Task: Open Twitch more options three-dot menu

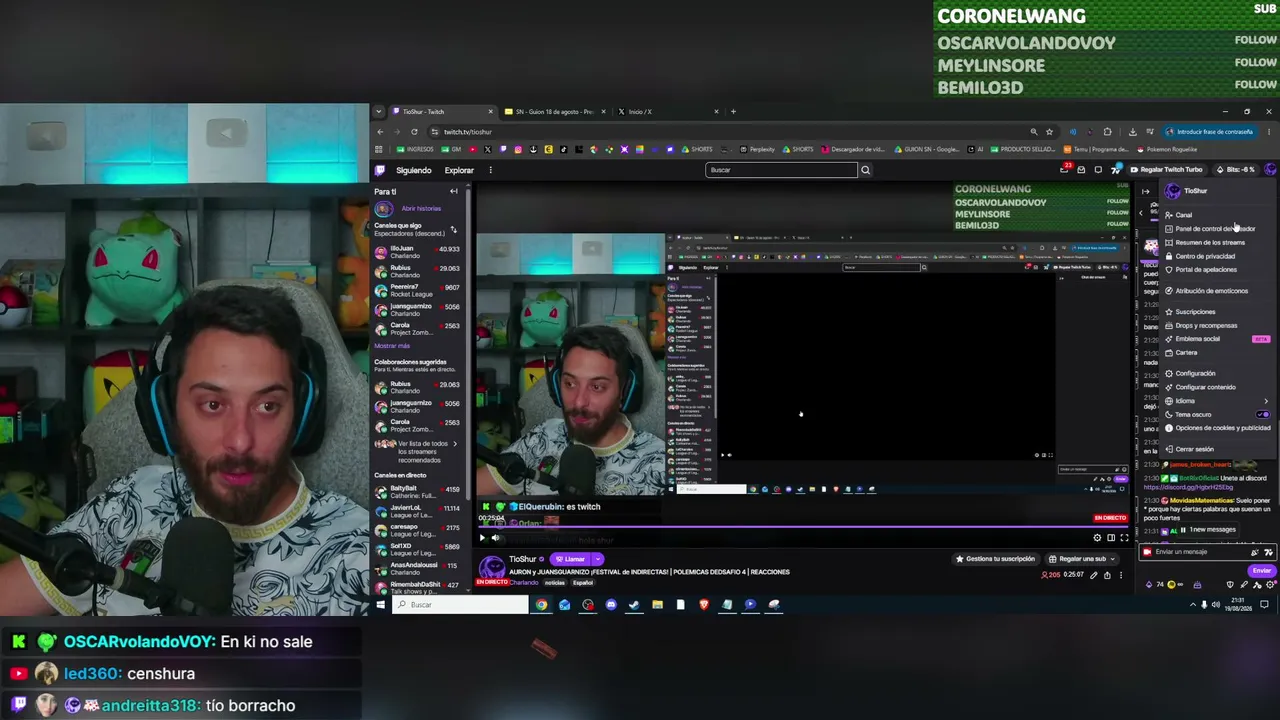Action: (x=490, y=170)
